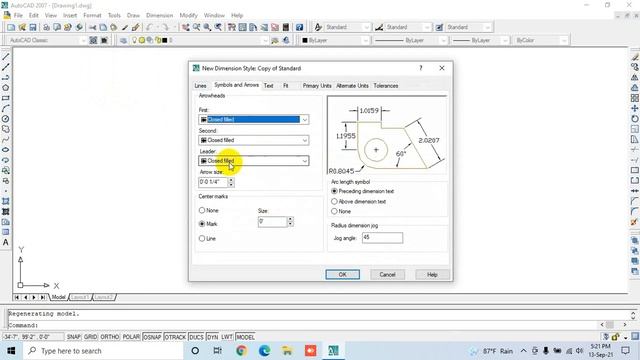
Task: Open the QuickCalc calculator icon
Action: pos(286,27)
